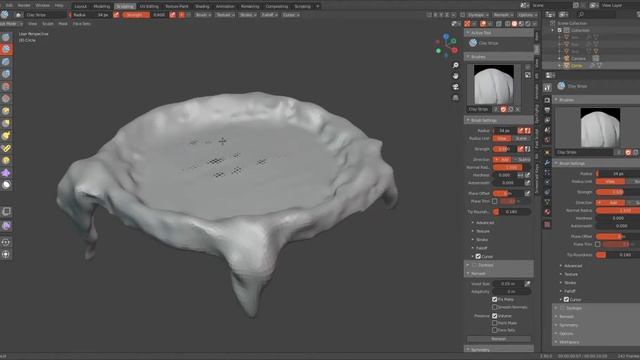Open Texture properties tab checker icon

point(547,224)
